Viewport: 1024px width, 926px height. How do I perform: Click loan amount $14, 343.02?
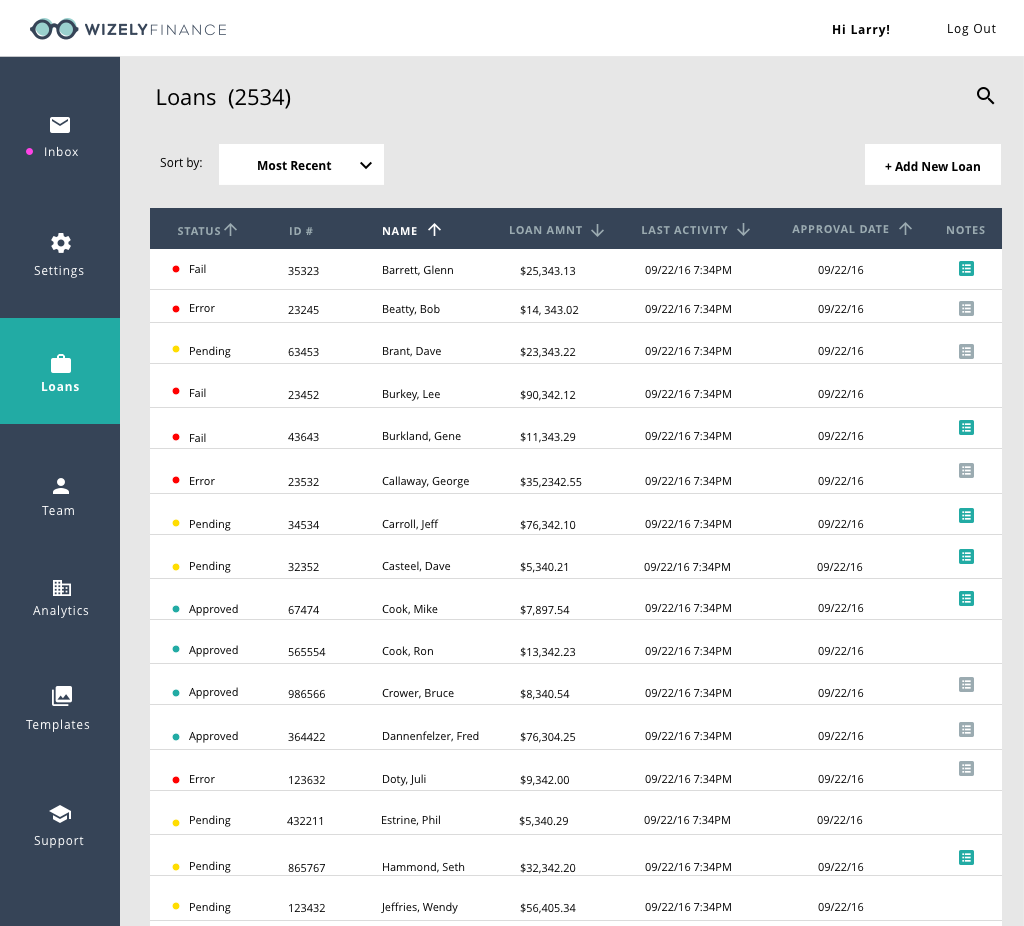[549, 310]
